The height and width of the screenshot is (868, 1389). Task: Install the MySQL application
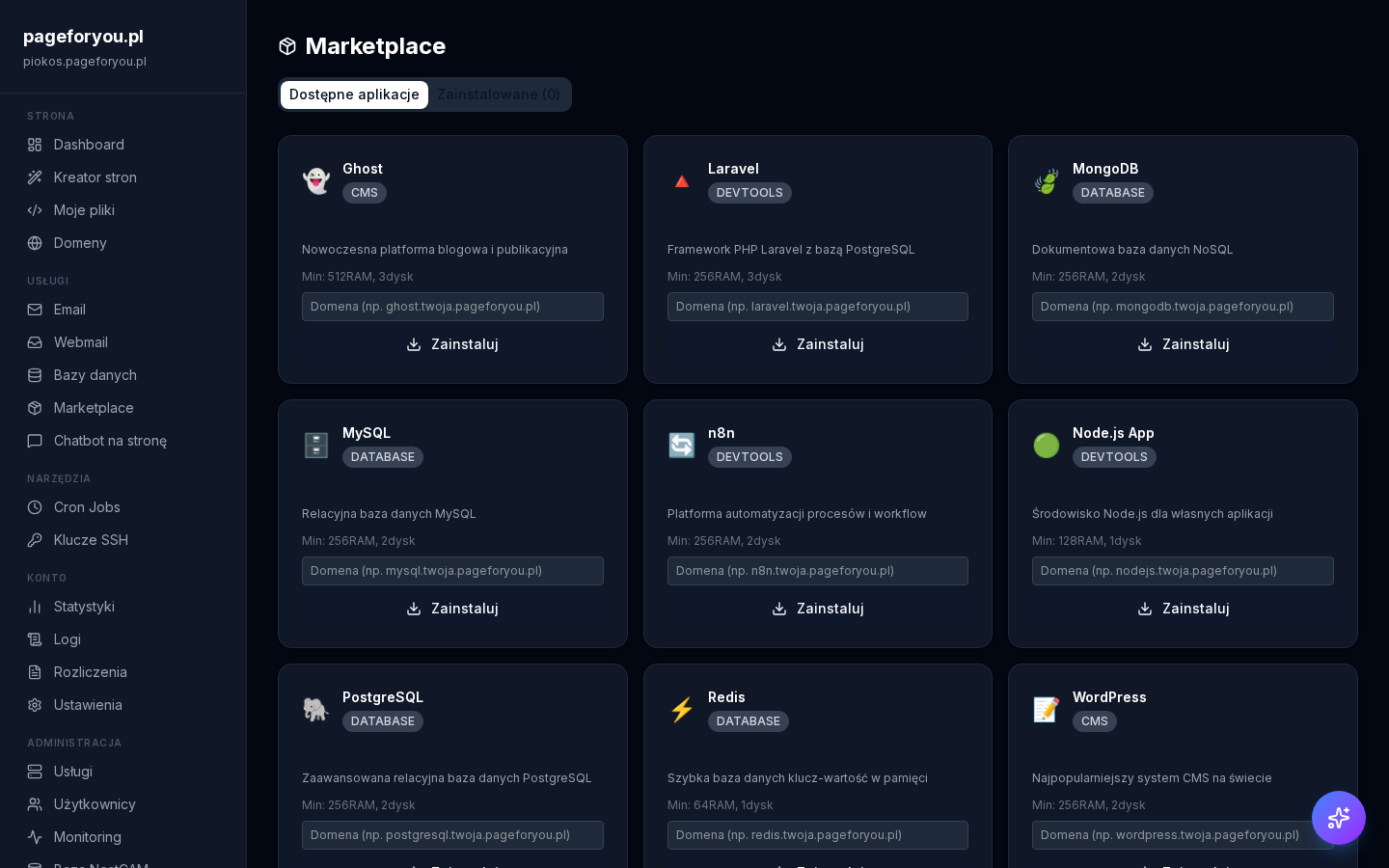tap(452, 609)
